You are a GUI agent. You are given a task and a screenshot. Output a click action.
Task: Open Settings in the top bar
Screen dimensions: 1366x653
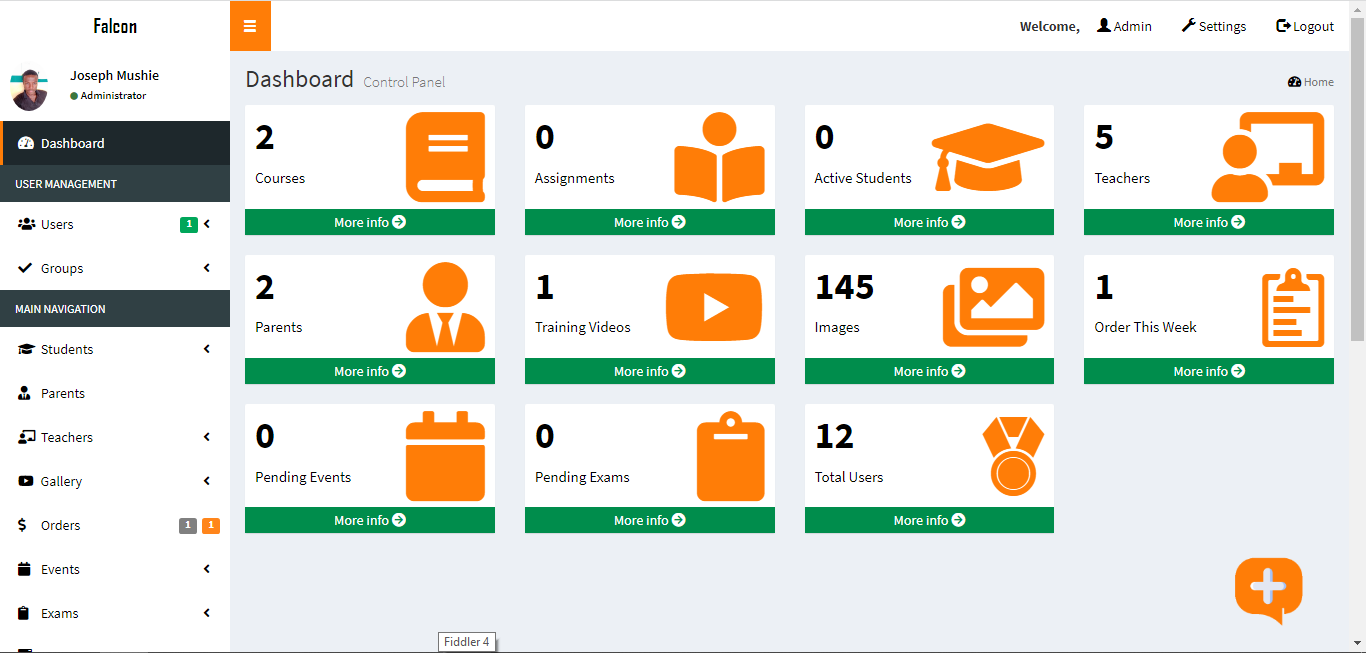tap(1213, 27)
